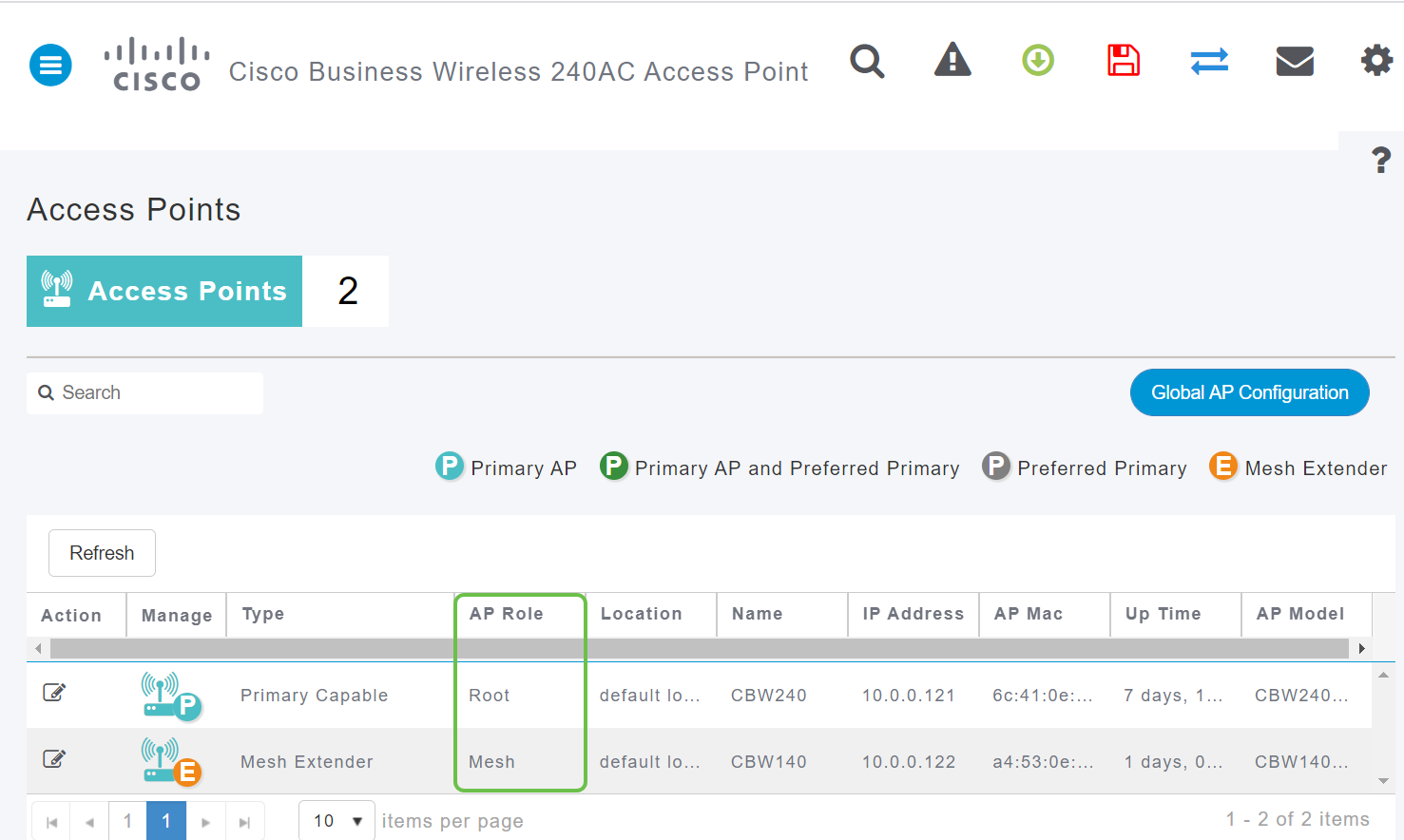Viewport: 1404px width, 840px height.
Task: Open the mail envelope icon
Action: pyautogui.click(x=1295, y=62)
